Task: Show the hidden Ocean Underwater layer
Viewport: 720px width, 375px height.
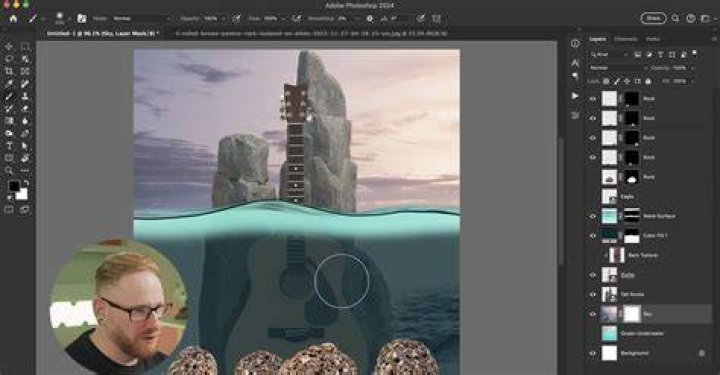Action: (593, 334)
